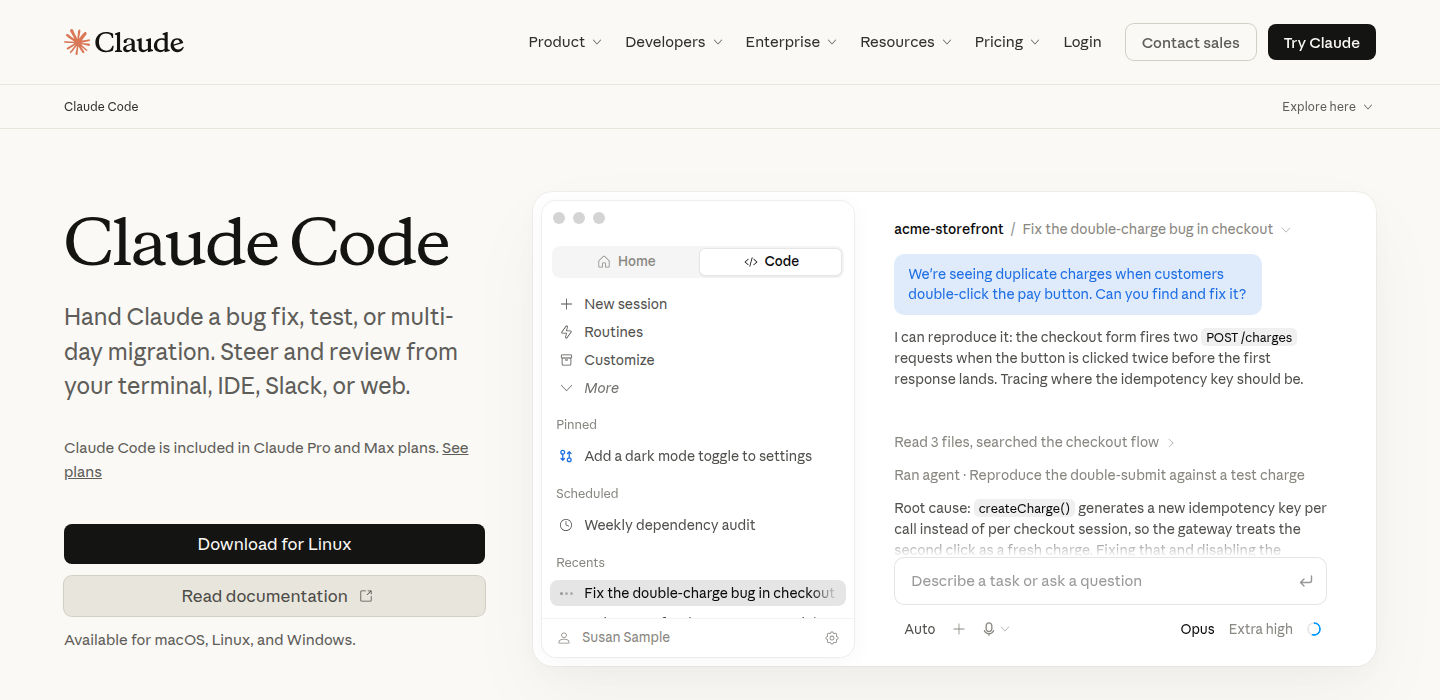The image size is (1440, 700).
Task: Focus the Describe a task input field
Action: click(x=1110, y=581)
